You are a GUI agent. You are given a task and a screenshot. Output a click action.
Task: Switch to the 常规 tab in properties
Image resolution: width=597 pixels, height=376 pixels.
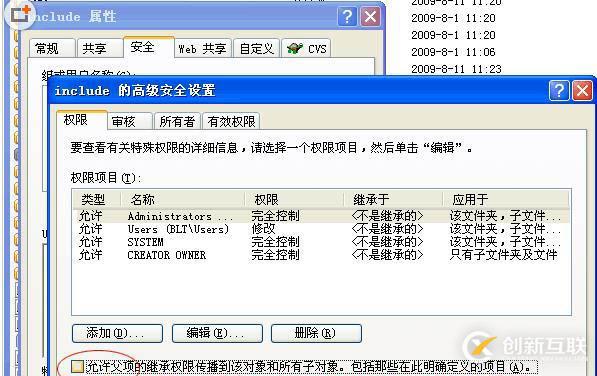pos(52,48)
